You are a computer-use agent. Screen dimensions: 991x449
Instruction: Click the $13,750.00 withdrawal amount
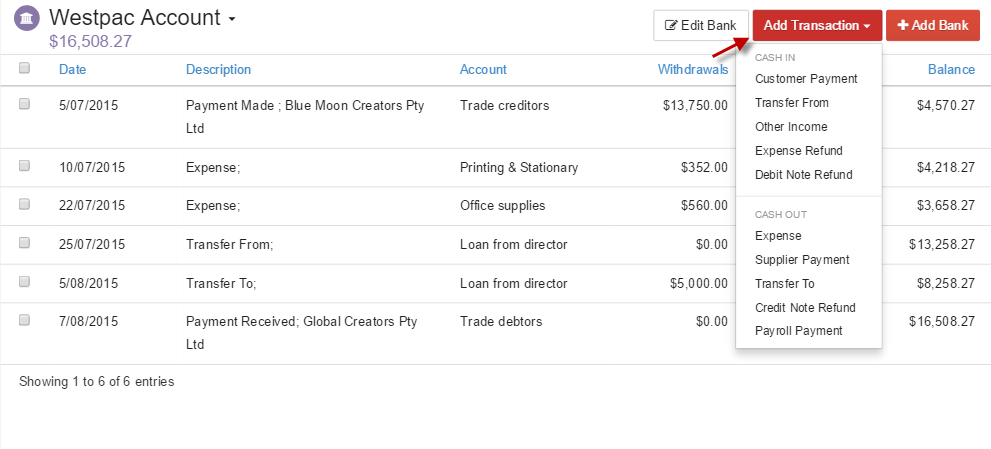click(695, 106)
